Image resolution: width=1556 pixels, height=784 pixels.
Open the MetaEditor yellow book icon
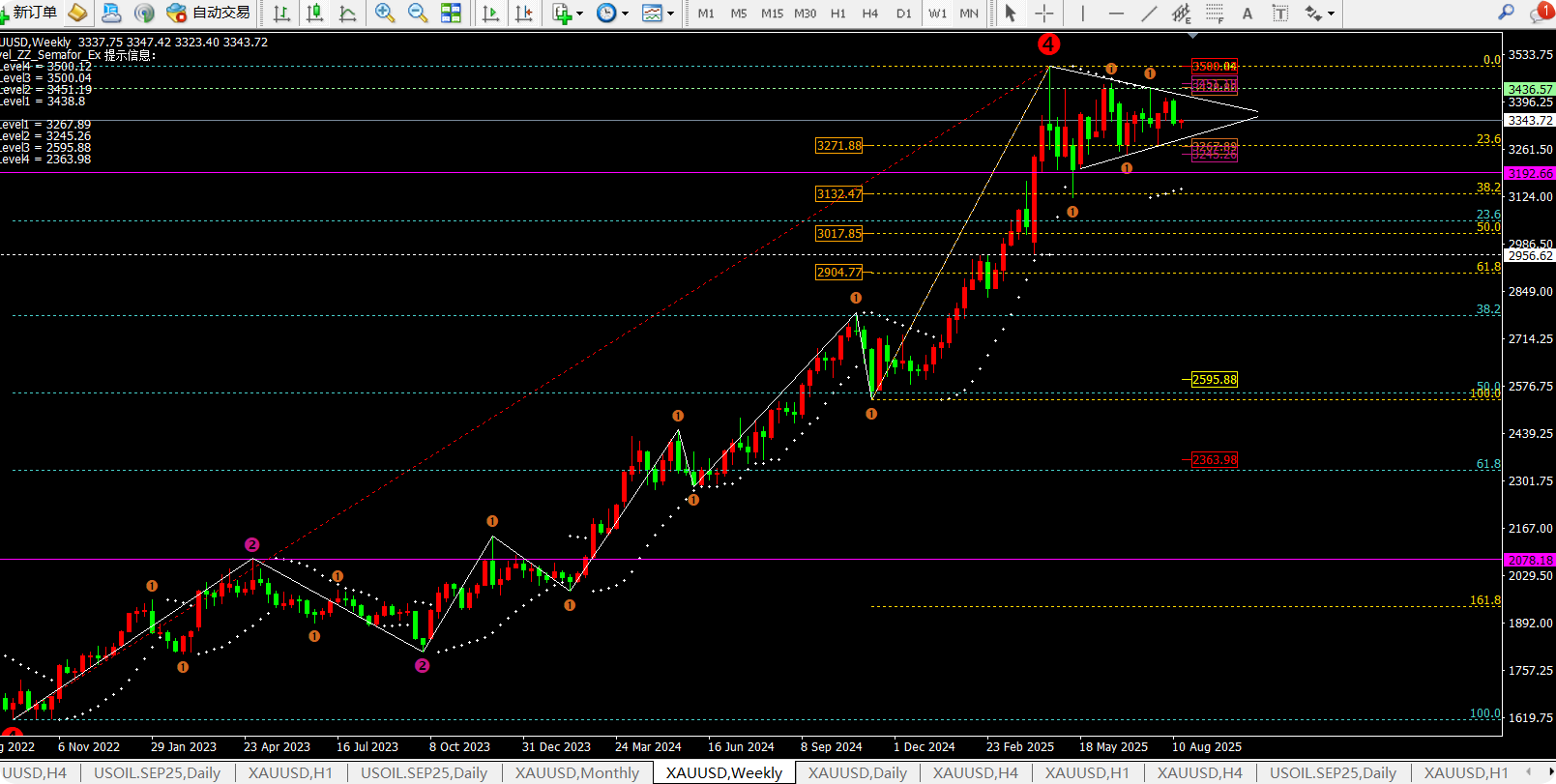[77, 13]
